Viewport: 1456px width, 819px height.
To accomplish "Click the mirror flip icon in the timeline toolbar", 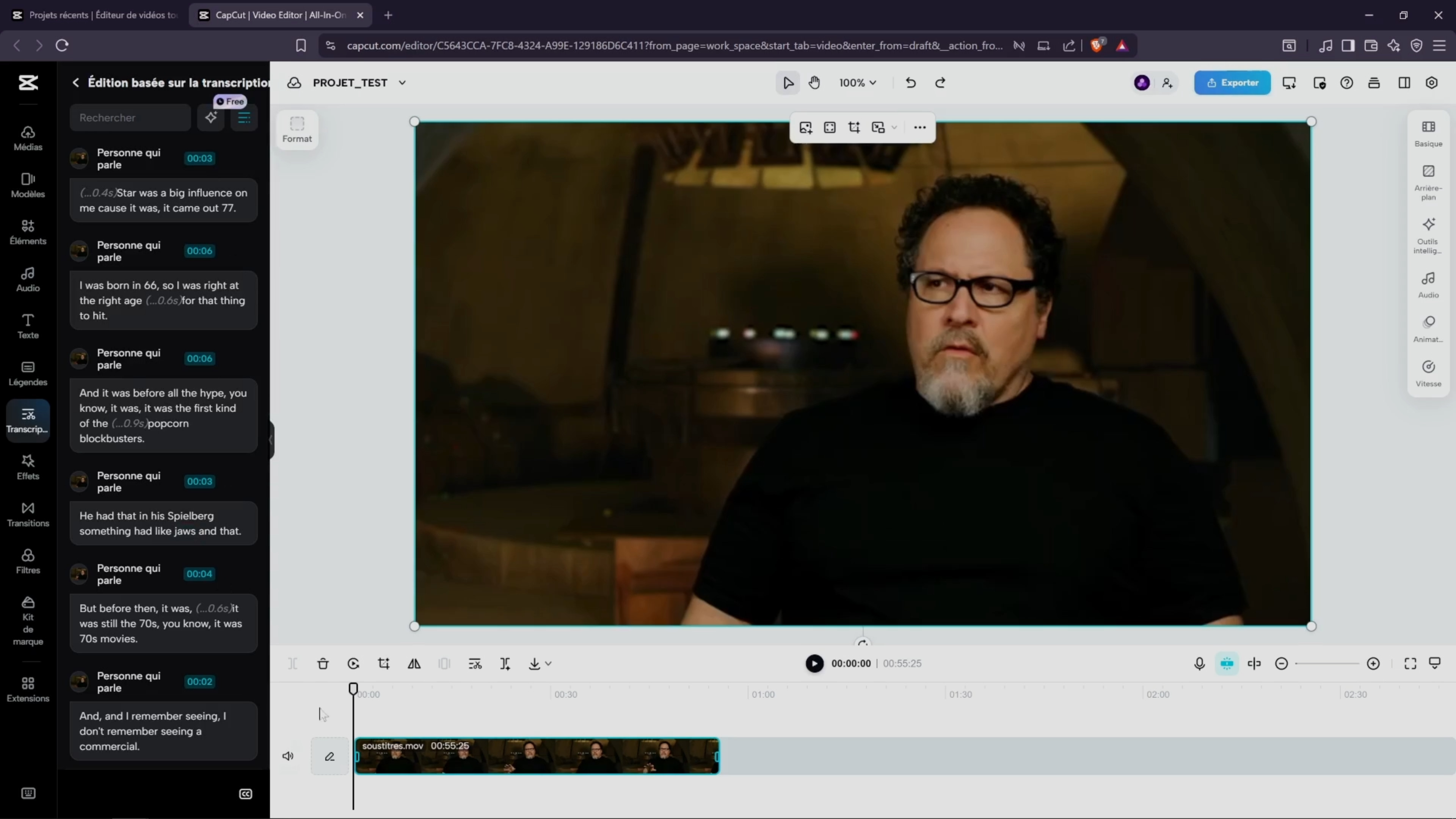I will [414, 664].
